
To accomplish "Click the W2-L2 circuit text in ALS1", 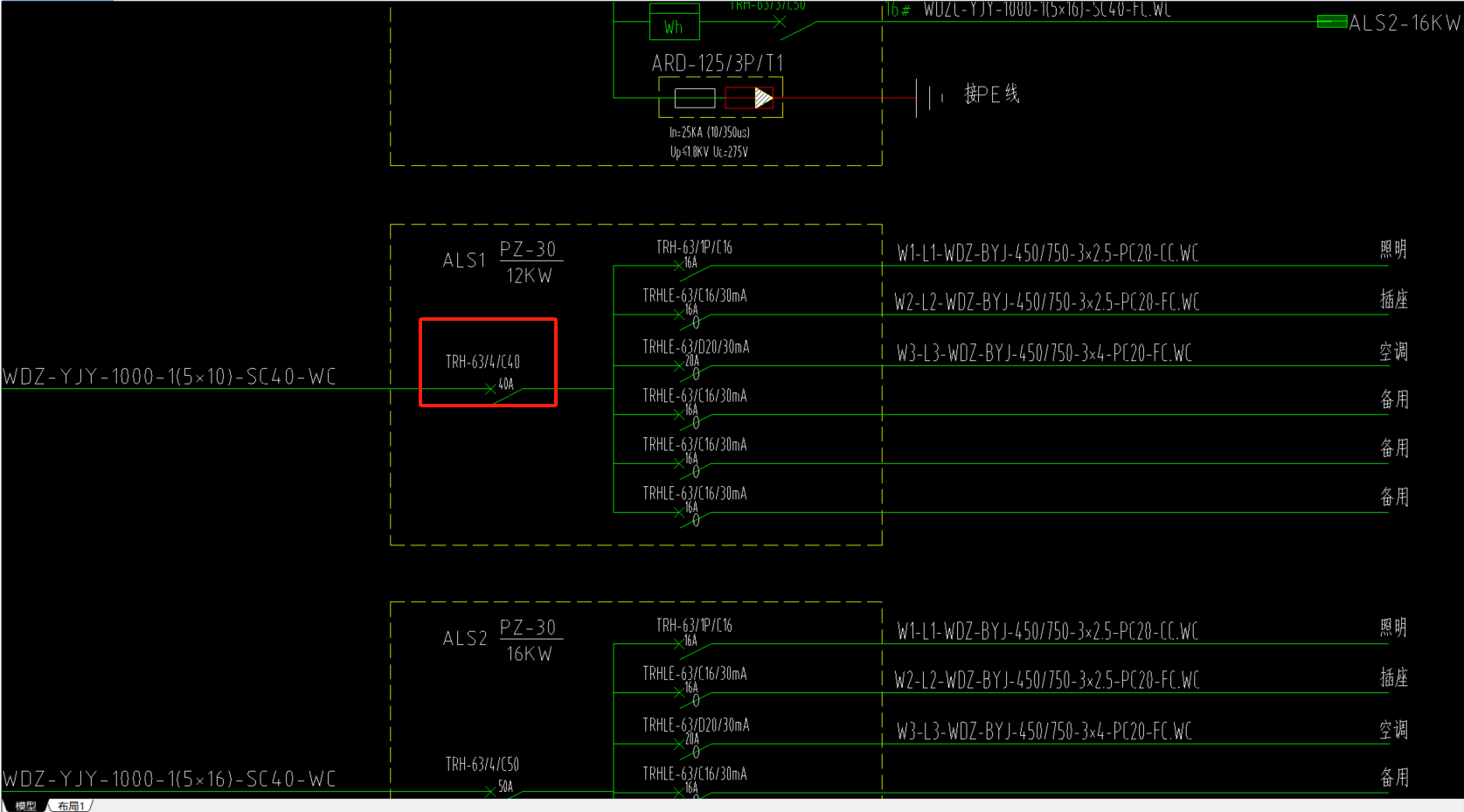I will point(1046,302).
